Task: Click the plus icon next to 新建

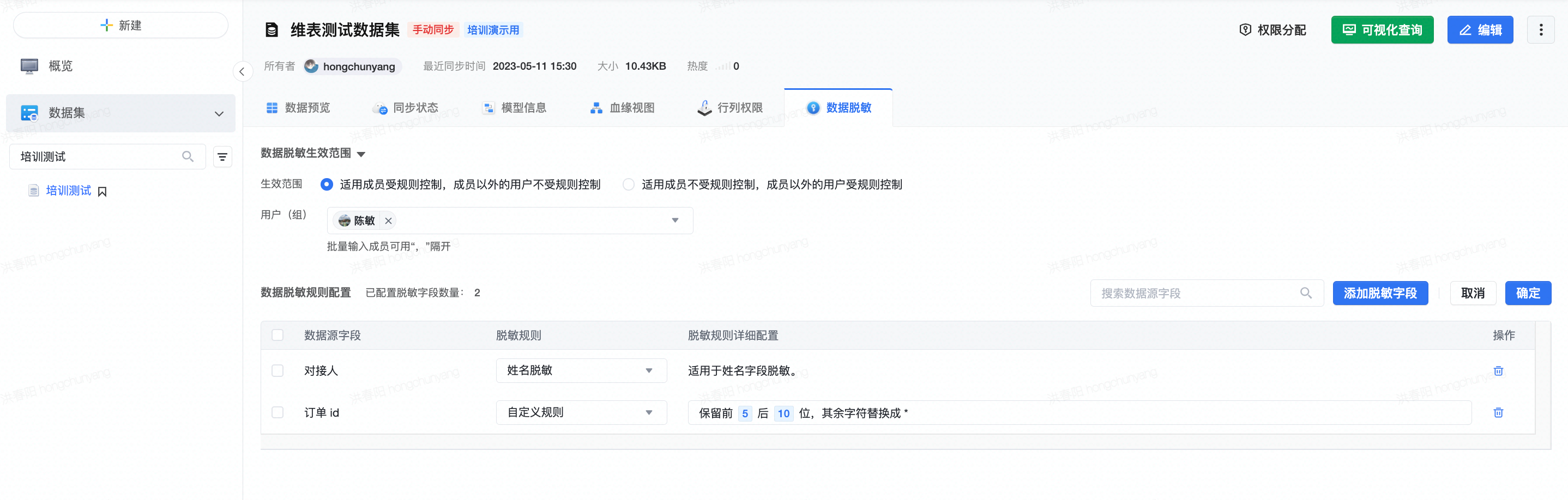Action: tap(106, 25)
